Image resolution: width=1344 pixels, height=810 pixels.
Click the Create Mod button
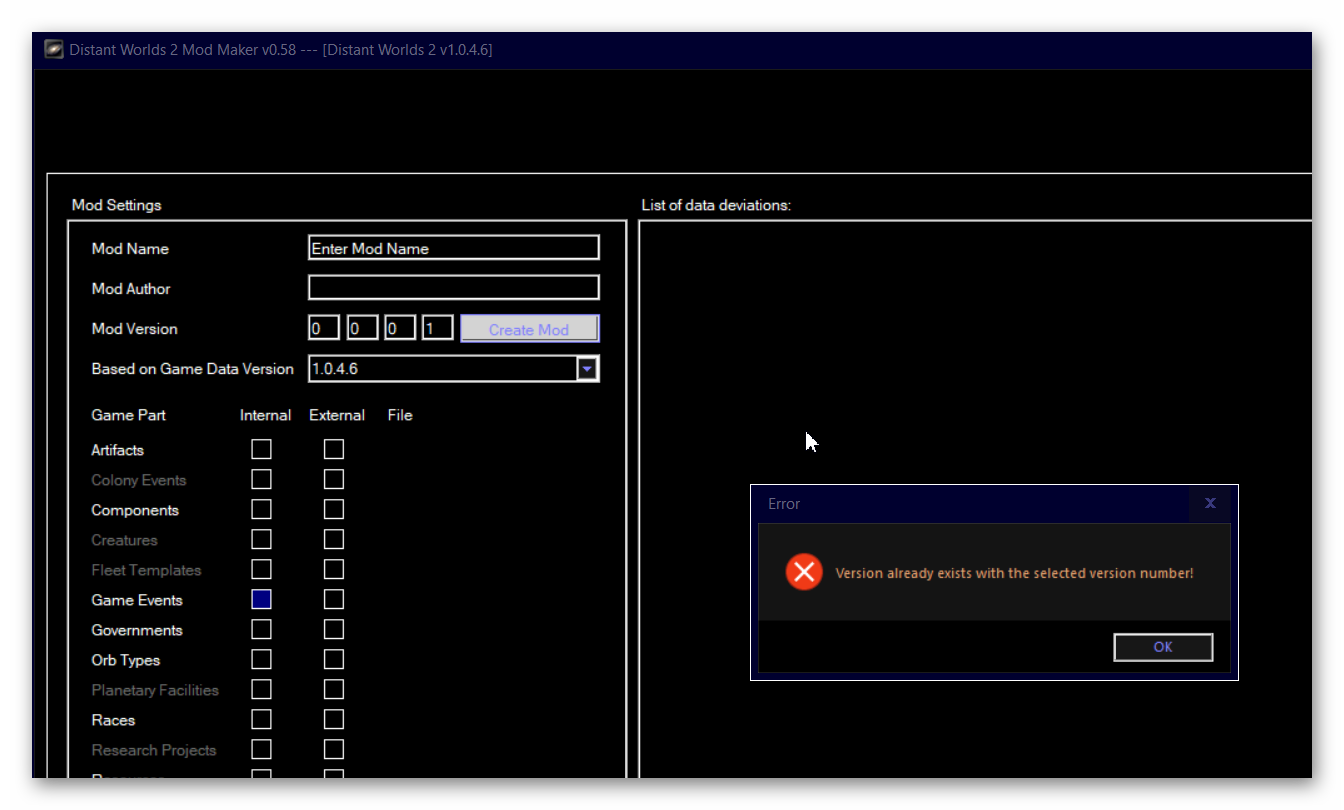point(529,329)
